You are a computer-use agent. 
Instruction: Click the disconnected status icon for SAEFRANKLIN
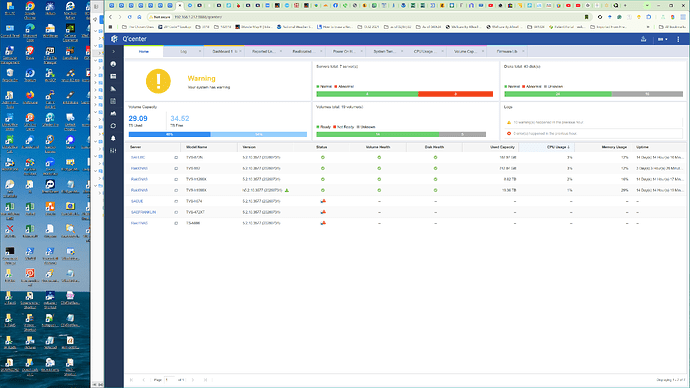pyautogui.click(x=323, y=212)
